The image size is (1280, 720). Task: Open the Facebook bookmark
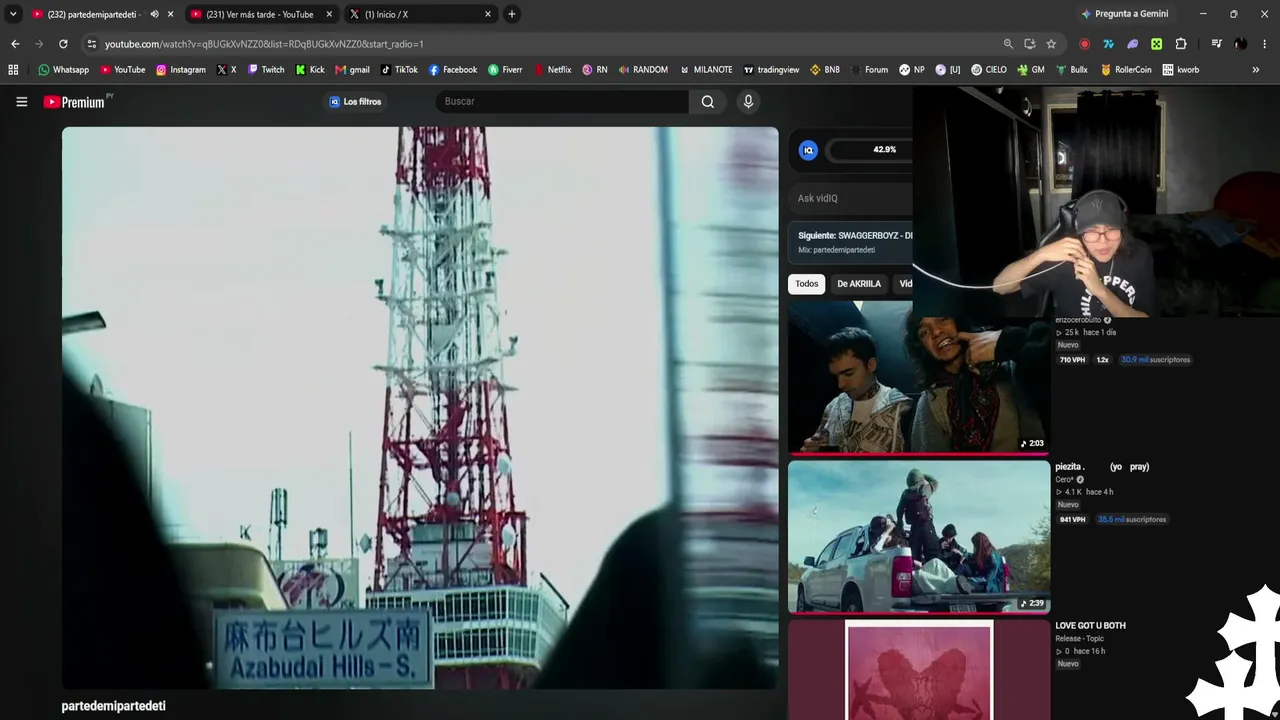click(453, 70)
